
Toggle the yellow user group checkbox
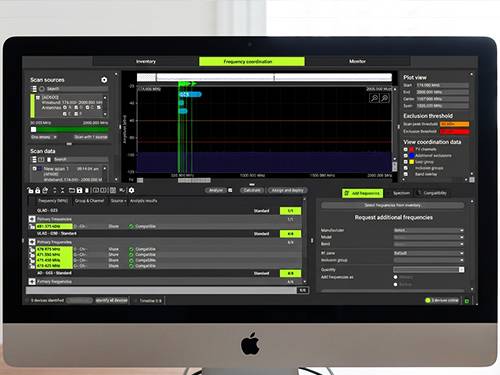coord(406,162)
